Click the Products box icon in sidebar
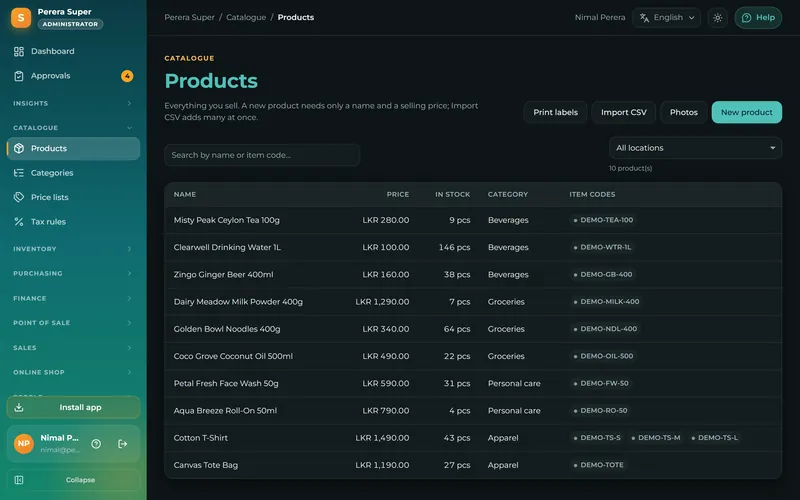This screenshot has width=800, height=500. (19, 148)
